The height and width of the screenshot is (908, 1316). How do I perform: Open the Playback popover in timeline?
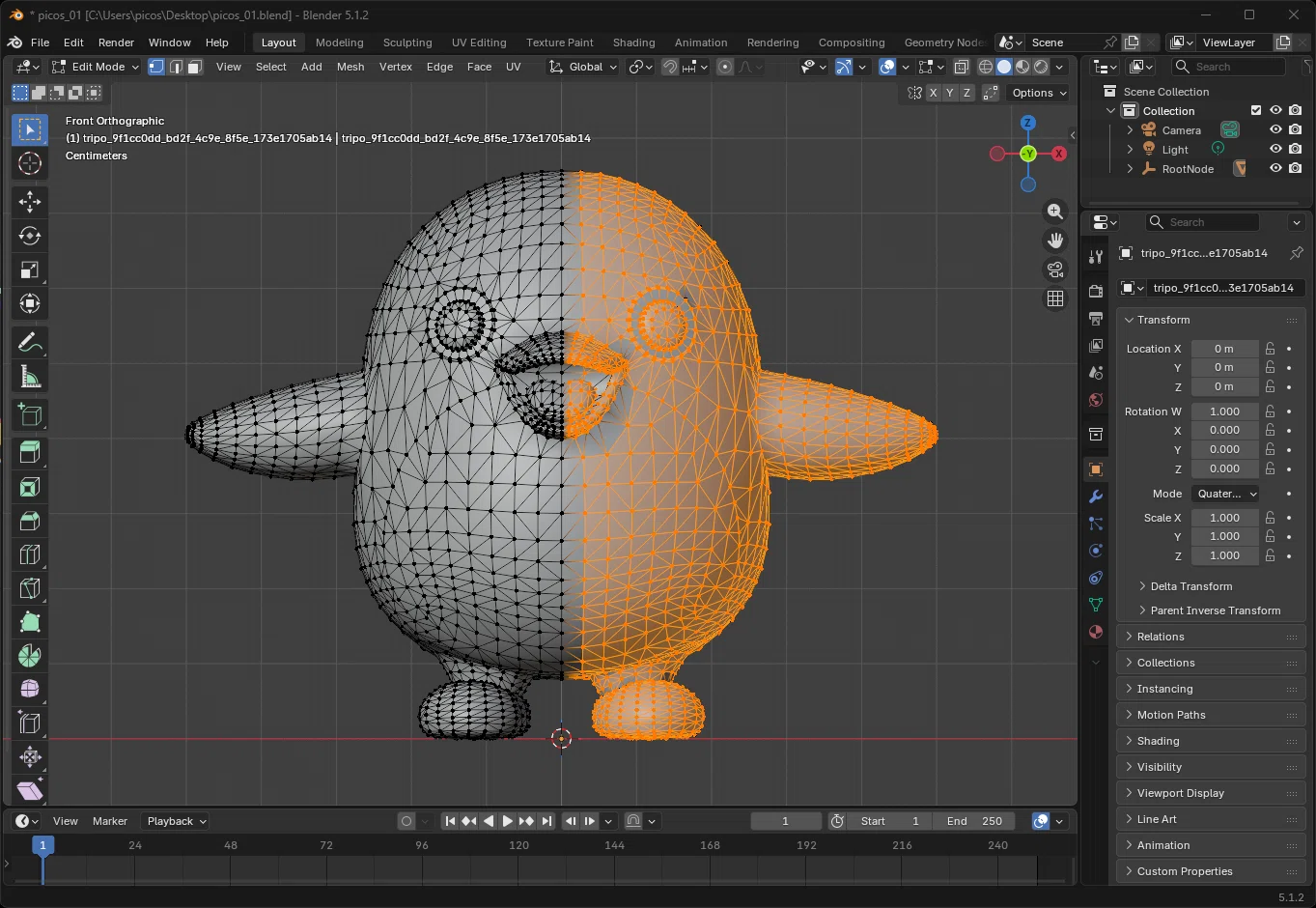[175, 821]
